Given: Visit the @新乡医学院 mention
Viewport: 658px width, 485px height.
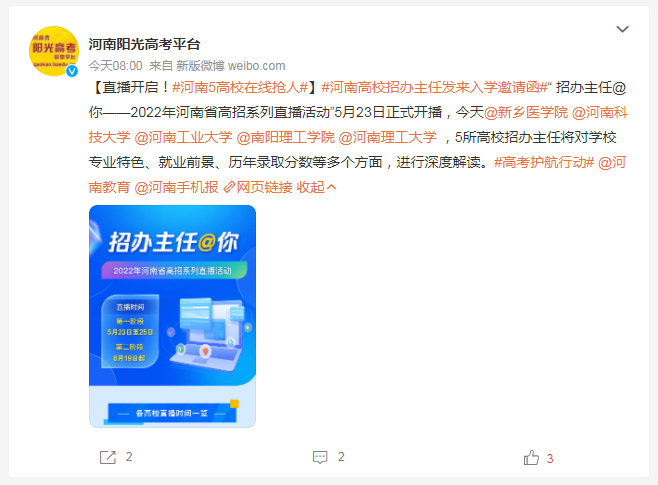Looking at the screenshot, I should 526,112.
